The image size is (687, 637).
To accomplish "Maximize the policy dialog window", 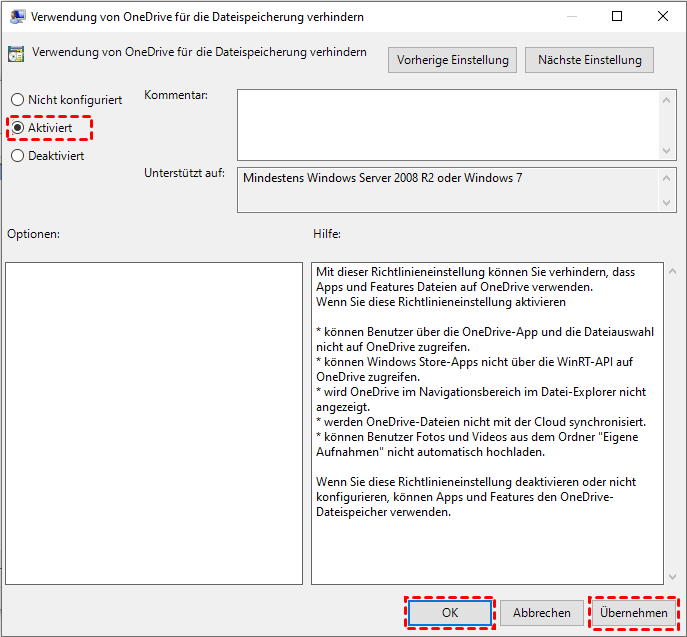I will coord(617,16).
